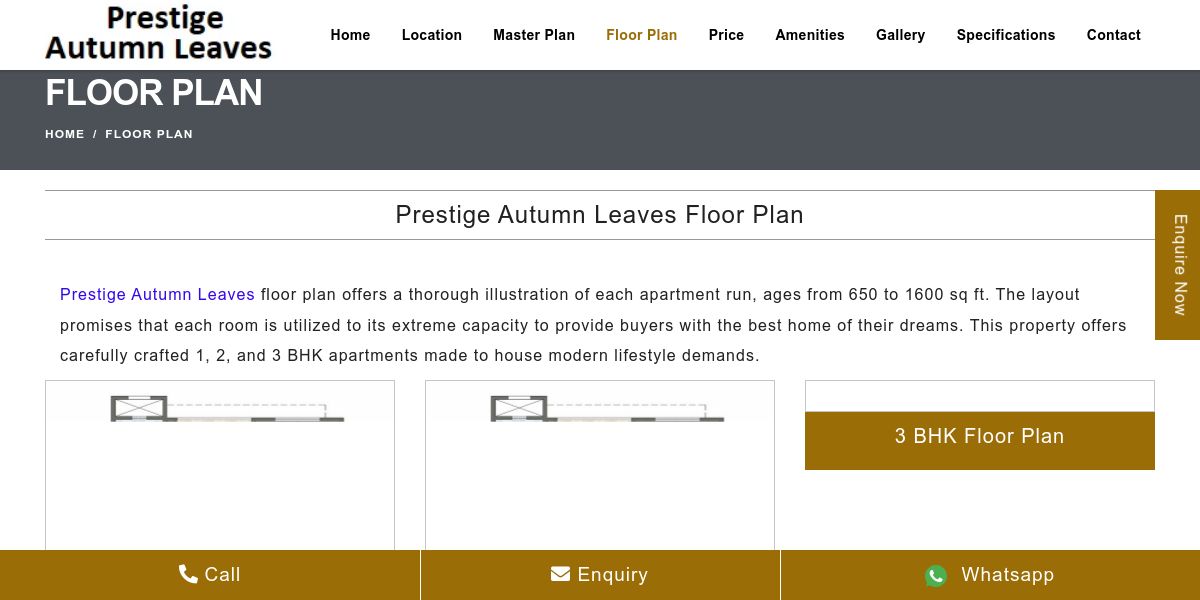Go to Specifications page
The width and height of the screenshot is (1200, 600).
tap(1005, 35)
